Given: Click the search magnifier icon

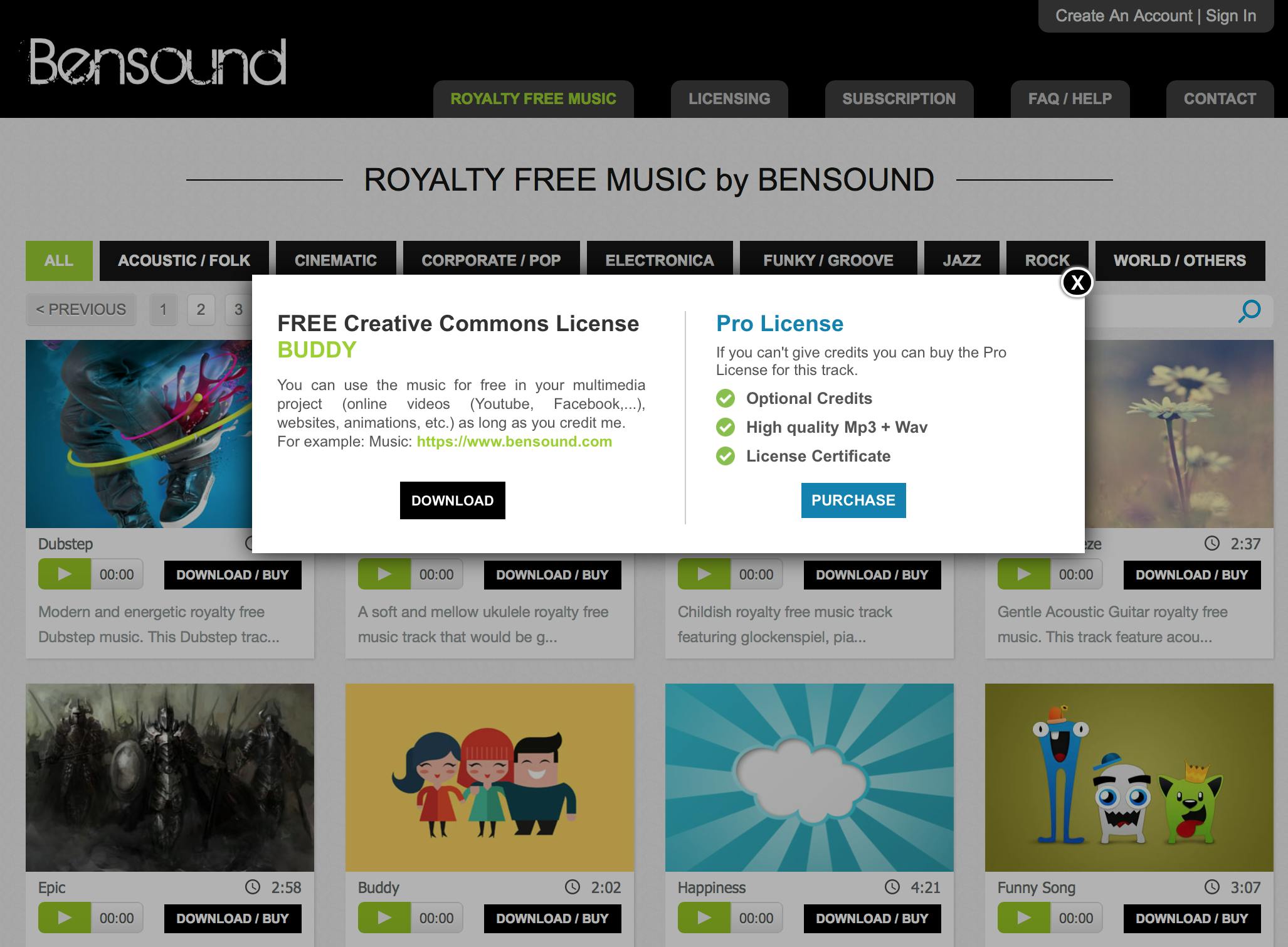Looking at the screenshot, I should [1249, 310].
